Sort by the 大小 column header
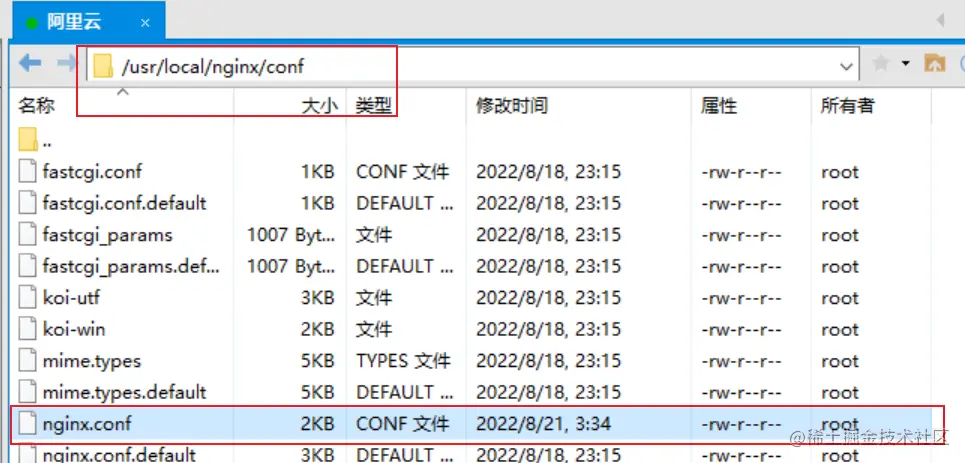This screenshot has height=463, width=965. 319,106
